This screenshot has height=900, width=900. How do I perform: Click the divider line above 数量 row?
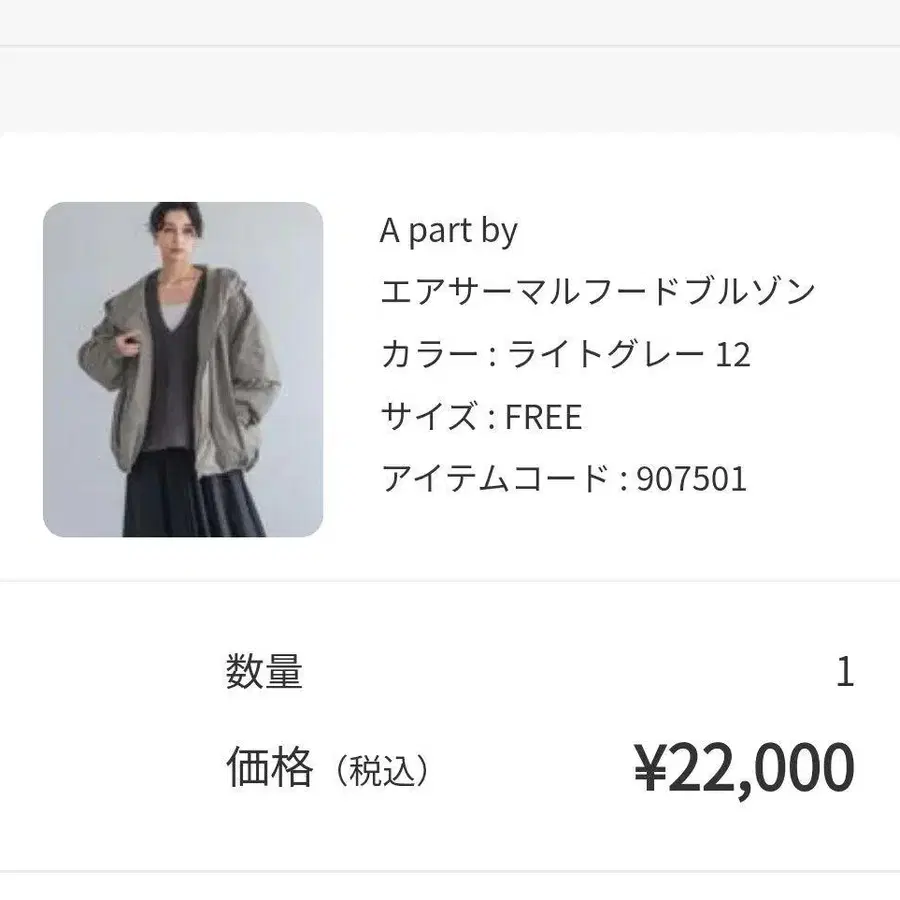(x=450, y=580)
